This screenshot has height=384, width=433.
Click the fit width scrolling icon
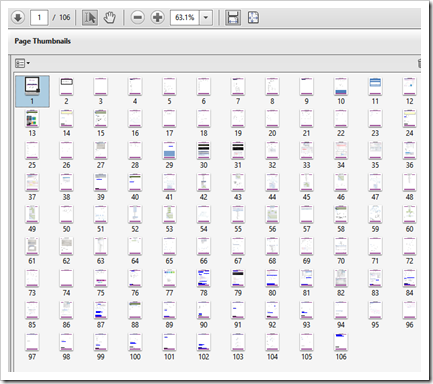233,17
